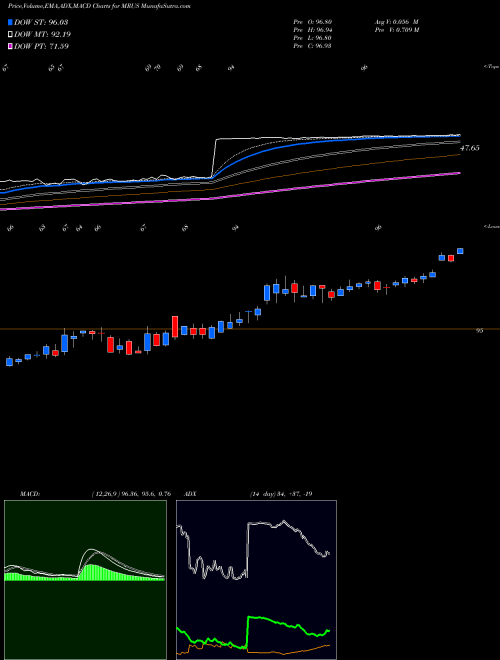The height and width of the screenshot is (660, 500).
Task: Click the last blue candlestick at far right
Action: 460,251
